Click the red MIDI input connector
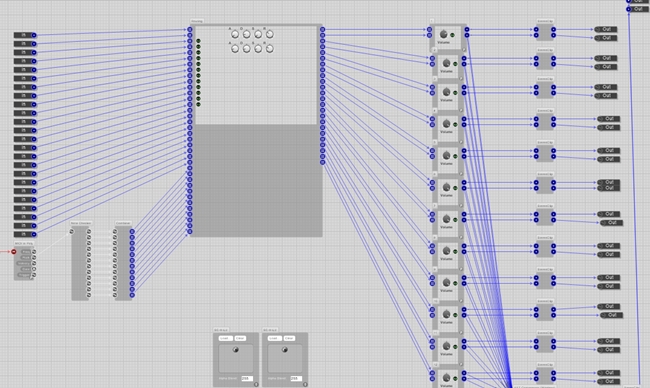 coord(14,252)
